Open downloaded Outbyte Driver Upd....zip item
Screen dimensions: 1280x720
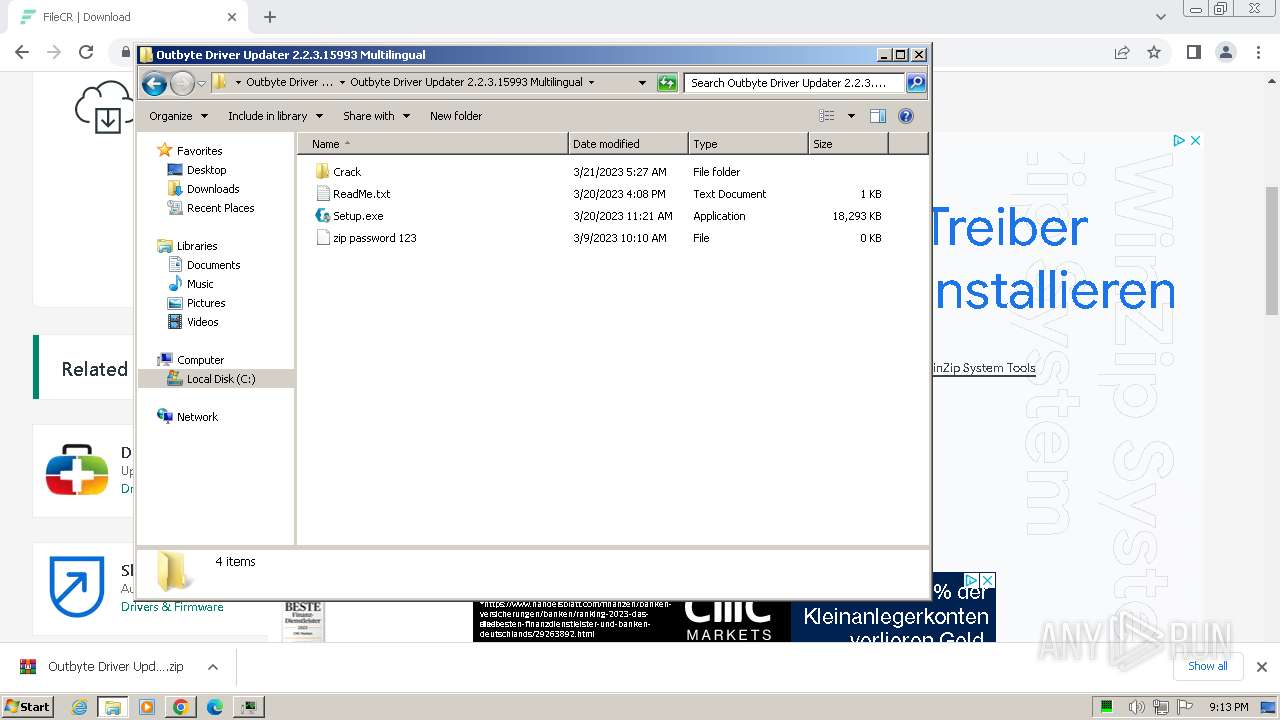coord(104,666)
